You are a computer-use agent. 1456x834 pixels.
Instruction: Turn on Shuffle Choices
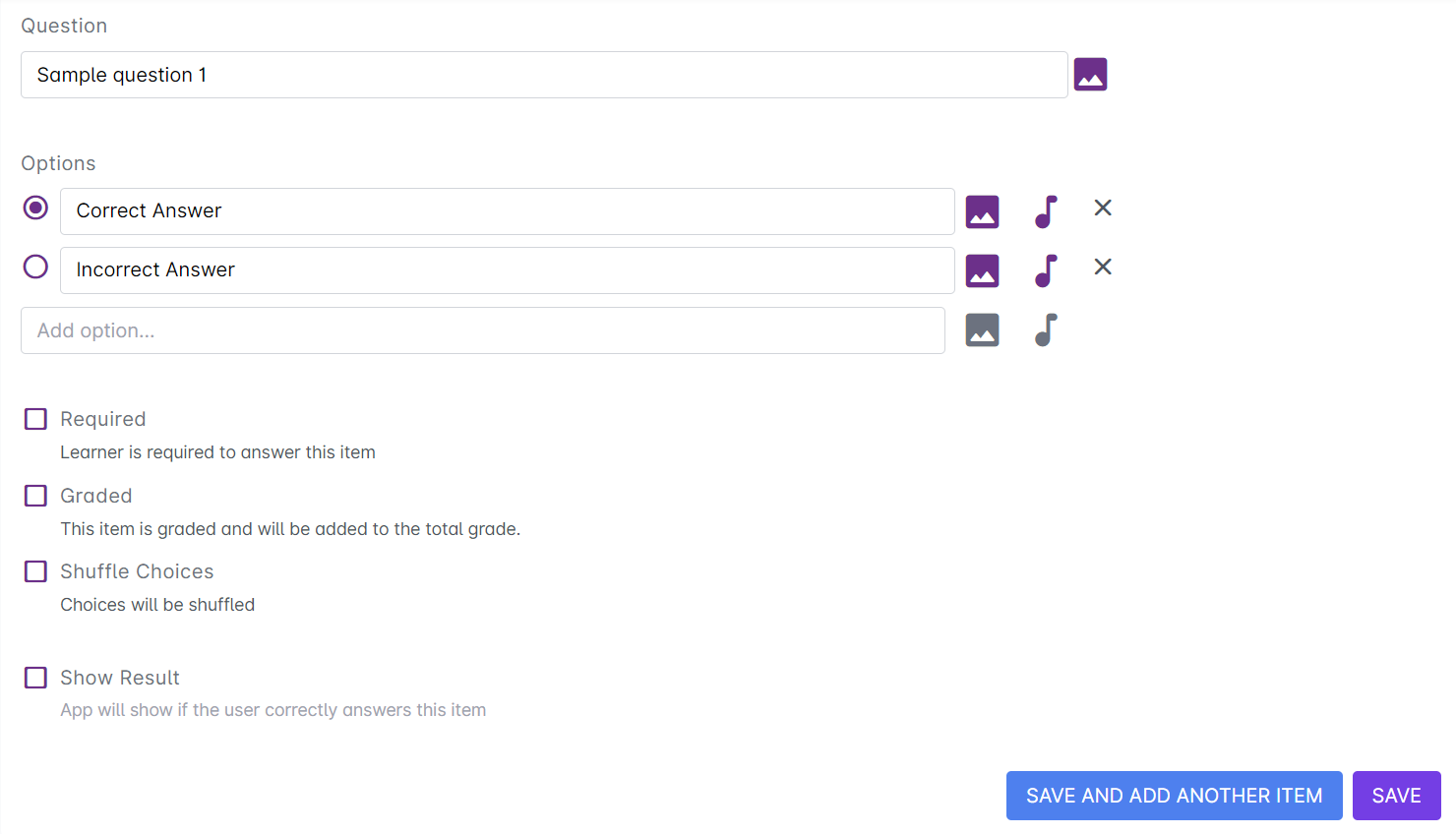pyautogui.click(x=35, y=571)
